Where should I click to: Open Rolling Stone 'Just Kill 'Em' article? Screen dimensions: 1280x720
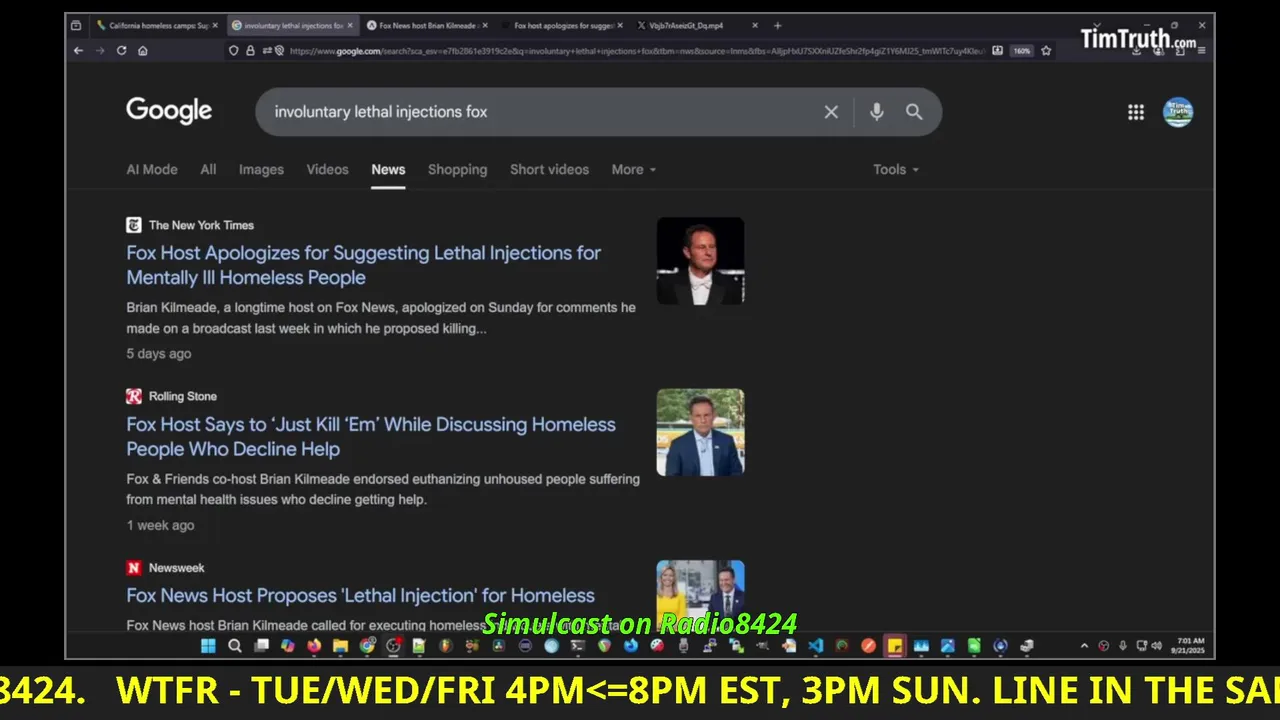[371, 436]
